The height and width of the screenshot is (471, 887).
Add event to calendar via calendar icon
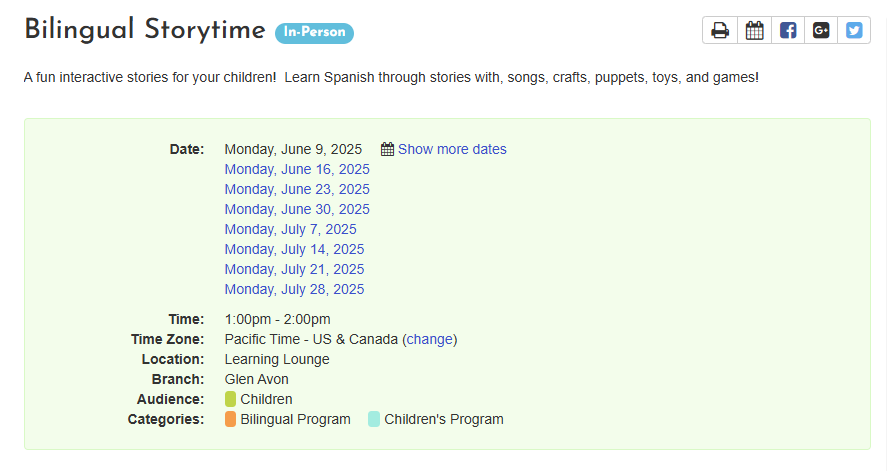tap(754, 30)
